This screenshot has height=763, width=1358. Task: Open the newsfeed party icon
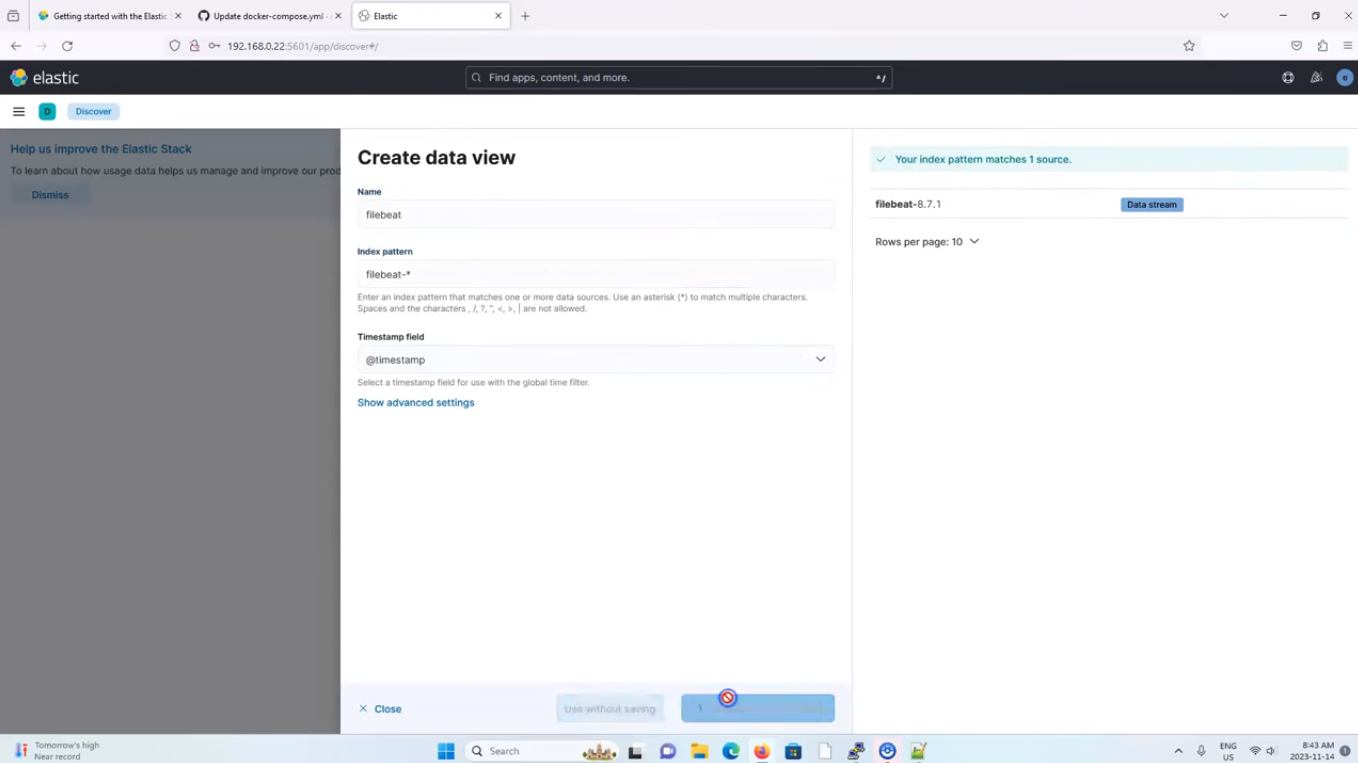1316,77
